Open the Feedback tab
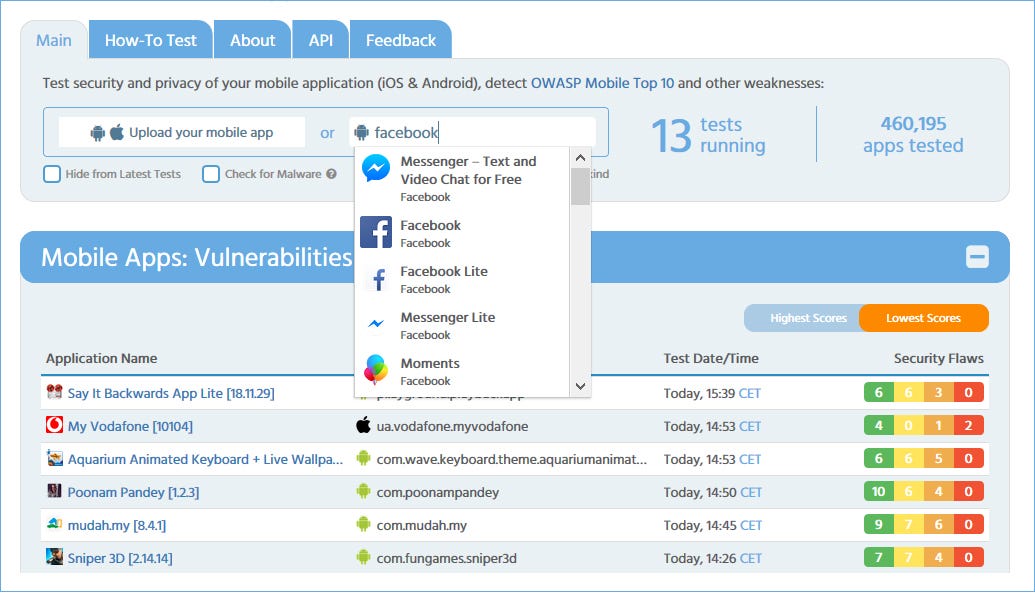Screen dimensions: 1035x593 point(401,40)
